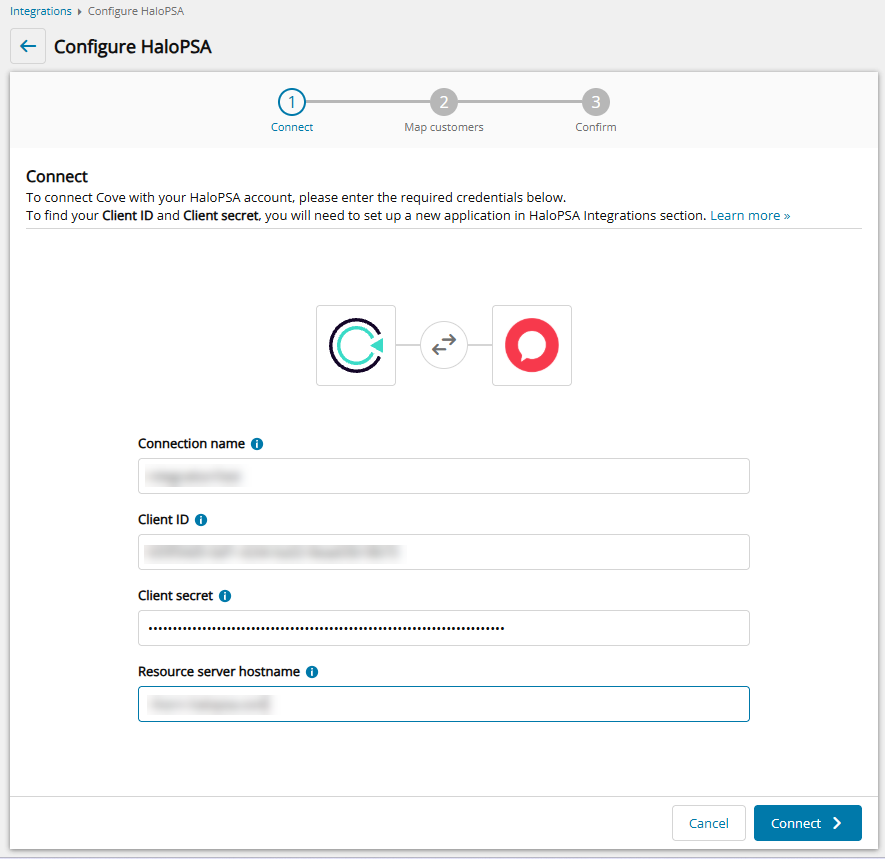Focus the Client secret password field

click(x=443, y=628)
